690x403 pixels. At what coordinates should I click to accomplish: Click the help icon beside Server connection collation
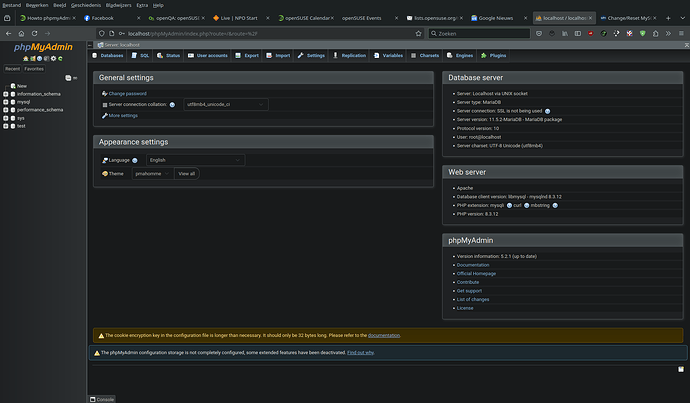click(x=172, y=104)
